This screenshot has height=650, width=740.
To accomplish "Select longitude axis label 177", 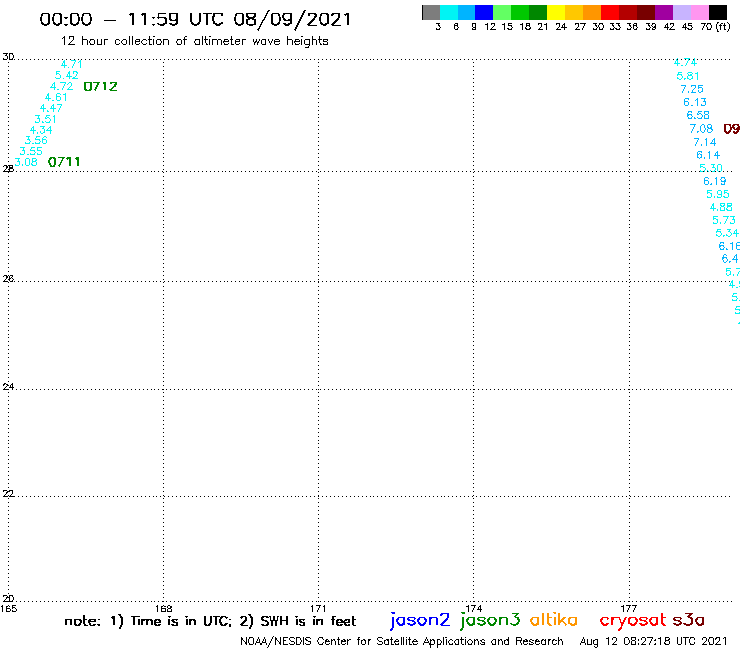I will tap(629, 608).
